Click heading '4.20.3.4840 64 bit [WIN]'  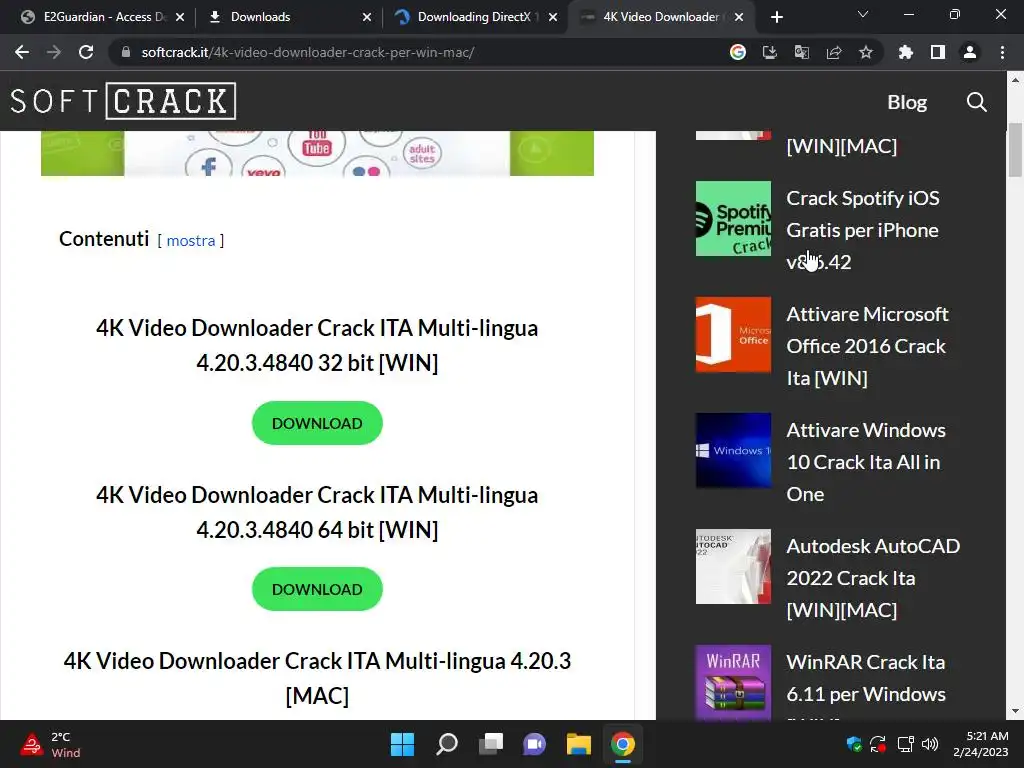(317, 530)
